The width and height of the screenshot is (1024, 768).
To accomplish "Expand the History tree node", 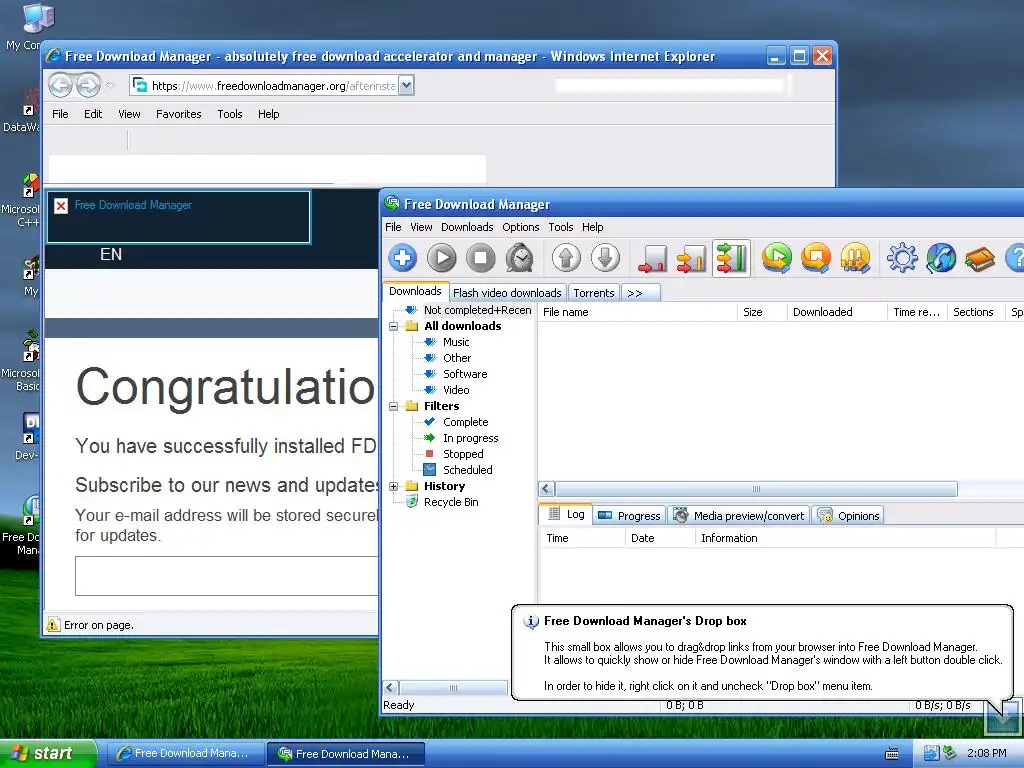I will (393, 486).
